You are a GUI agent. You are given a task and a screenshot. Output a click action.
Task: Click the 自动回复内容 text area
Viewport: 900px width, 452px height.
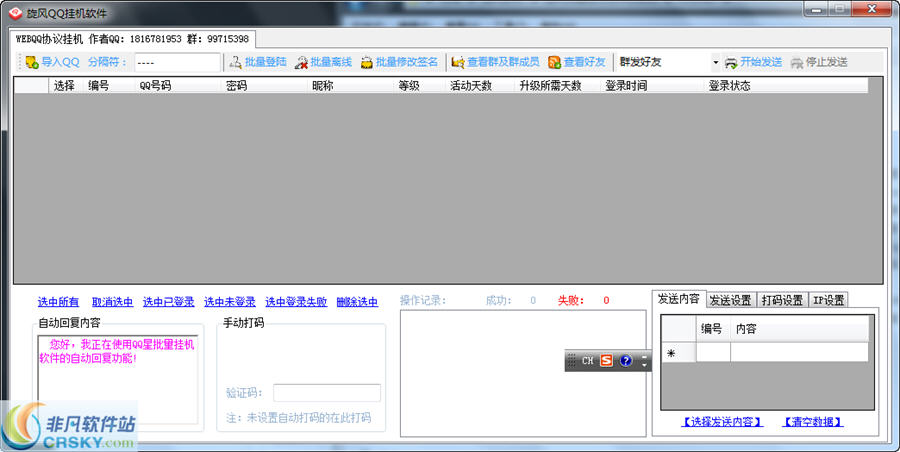118,380
